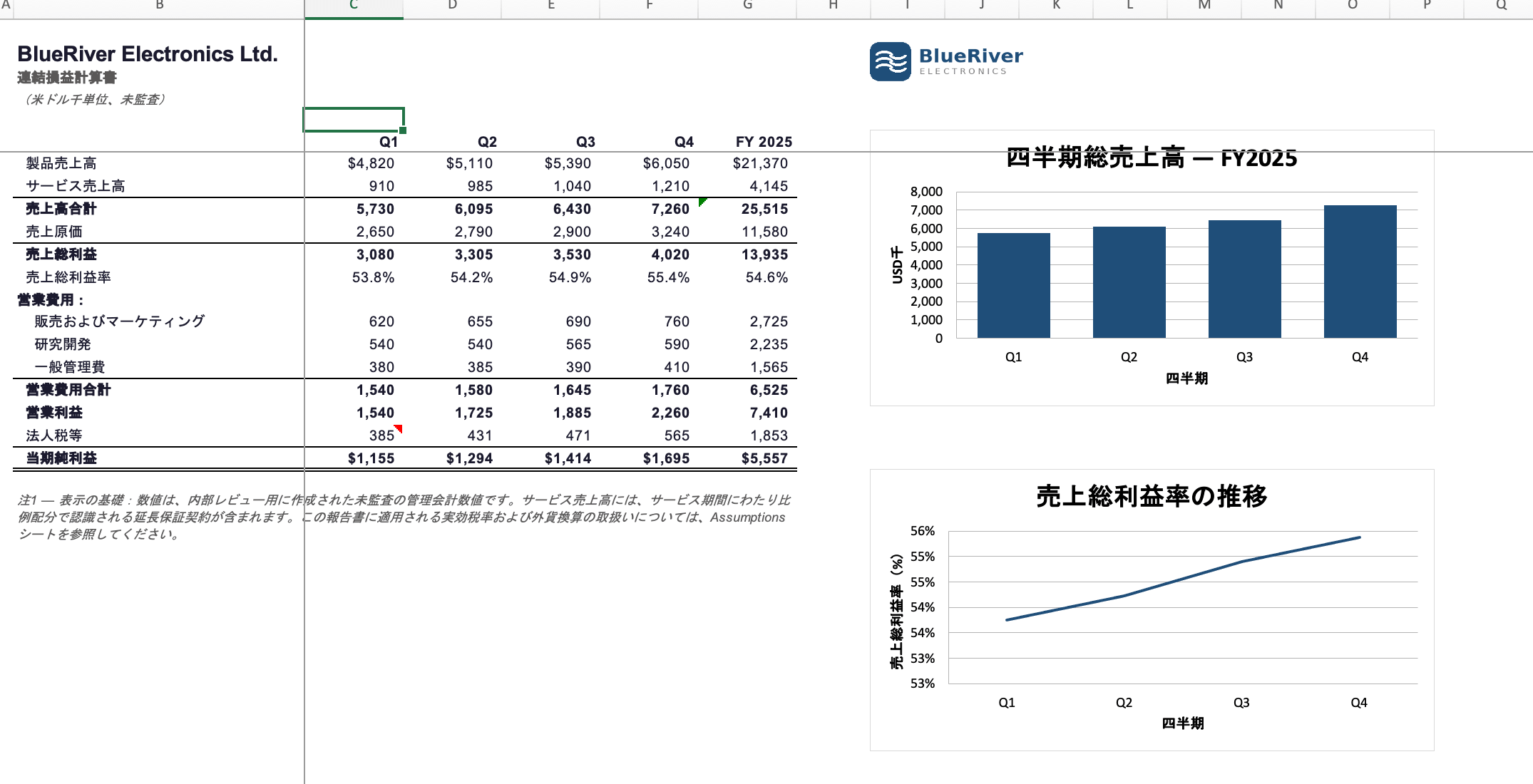Click the USD千 axis label

897,265
